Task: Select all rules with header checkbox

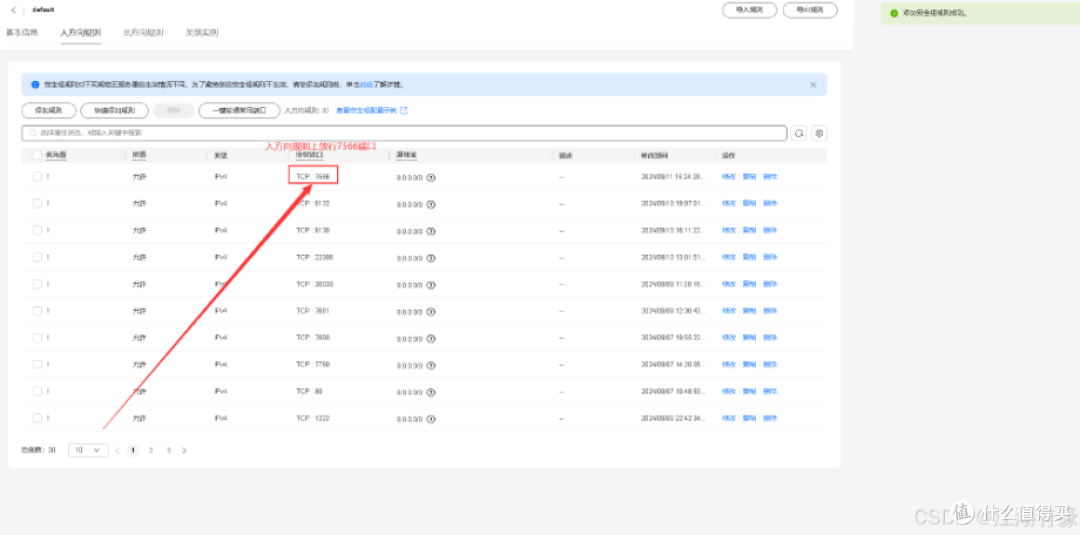Action: coord(37,155)
